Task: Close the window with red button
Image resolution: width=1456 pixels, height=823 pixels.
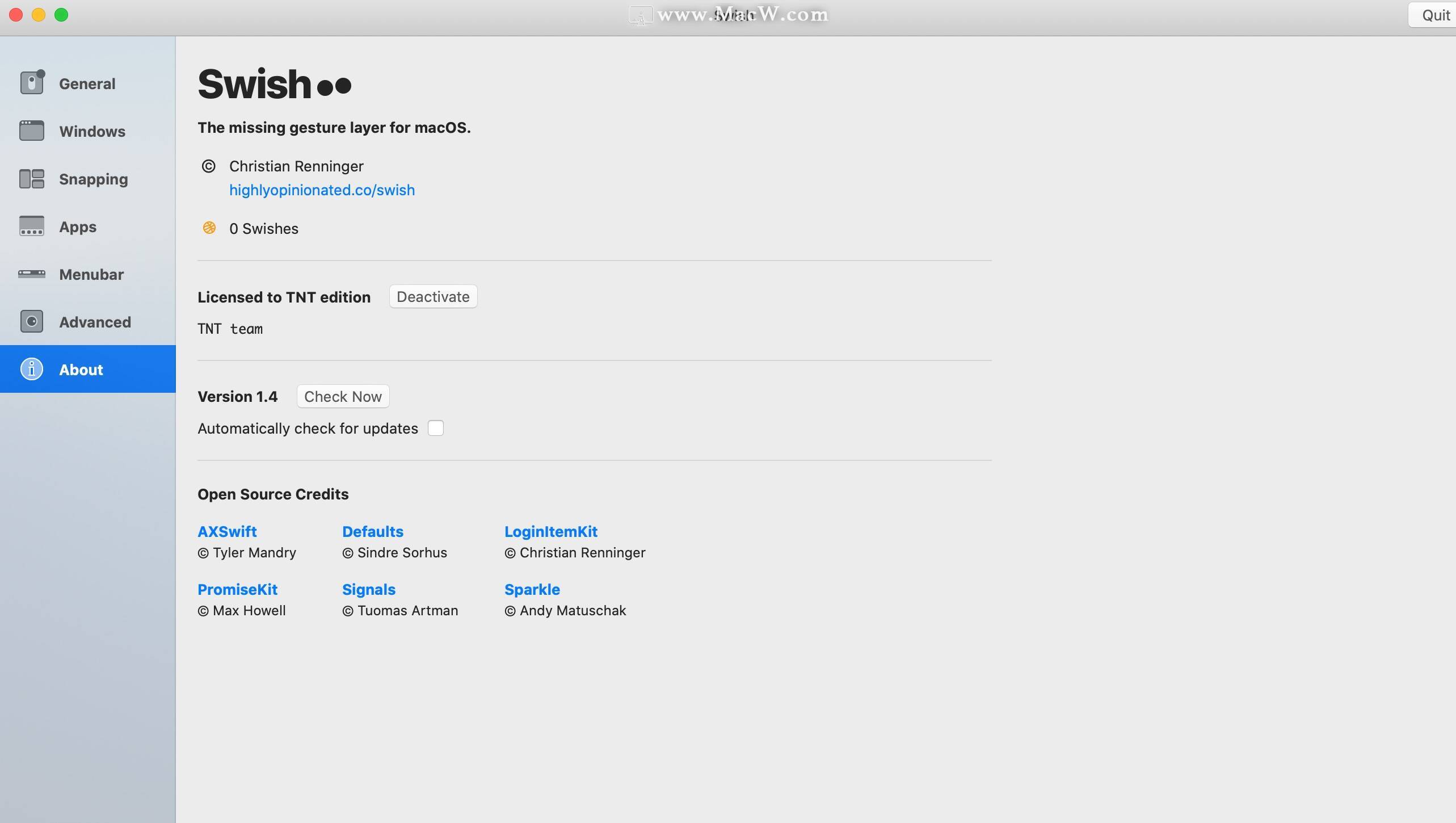Action: (16, 15)
